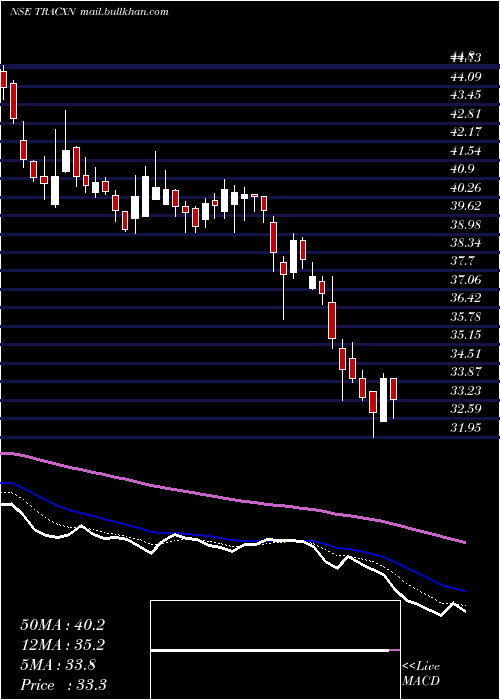The image size is (500, 700).
Task: Click the 37.06 price axis label
Action: 466,280
